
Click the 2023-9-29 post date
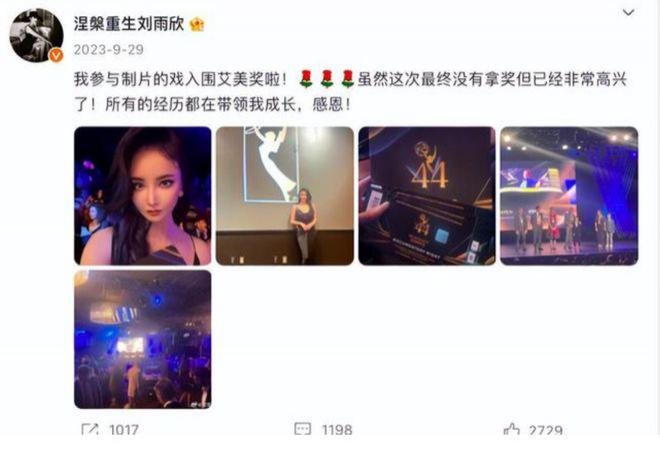click(109, 50)
